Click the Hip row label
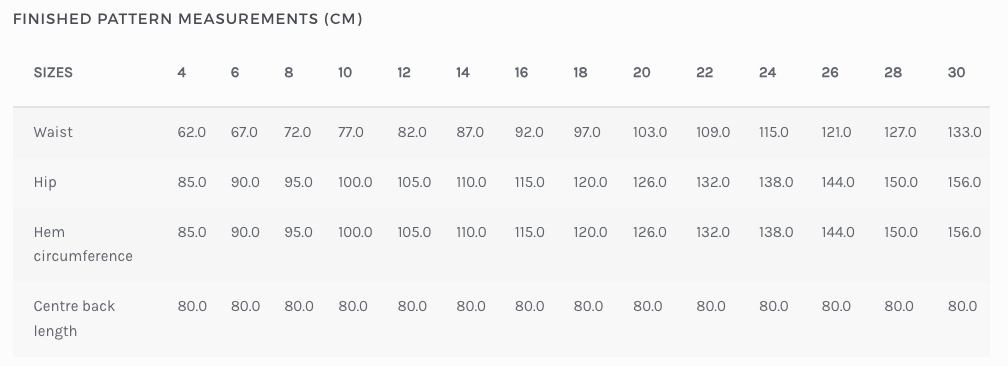 coord(45,182)
